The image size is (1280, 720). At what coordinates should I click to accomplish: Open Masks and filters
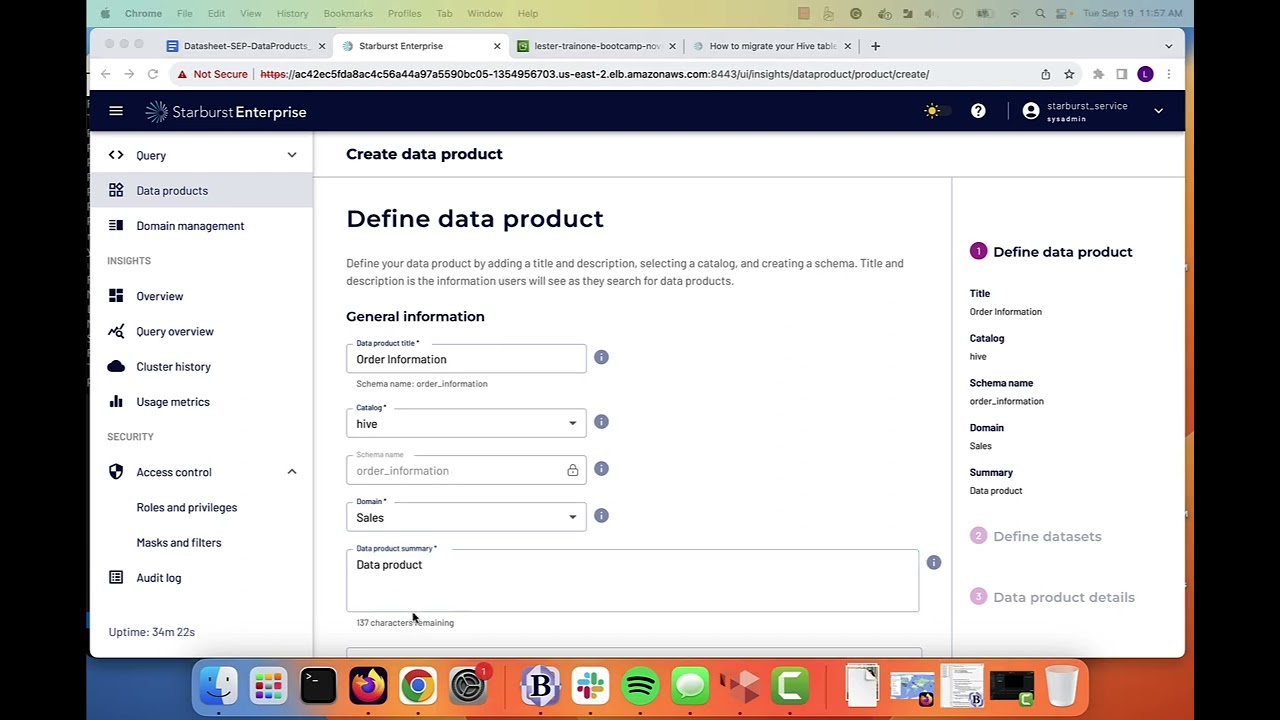[x=179, y=542]
